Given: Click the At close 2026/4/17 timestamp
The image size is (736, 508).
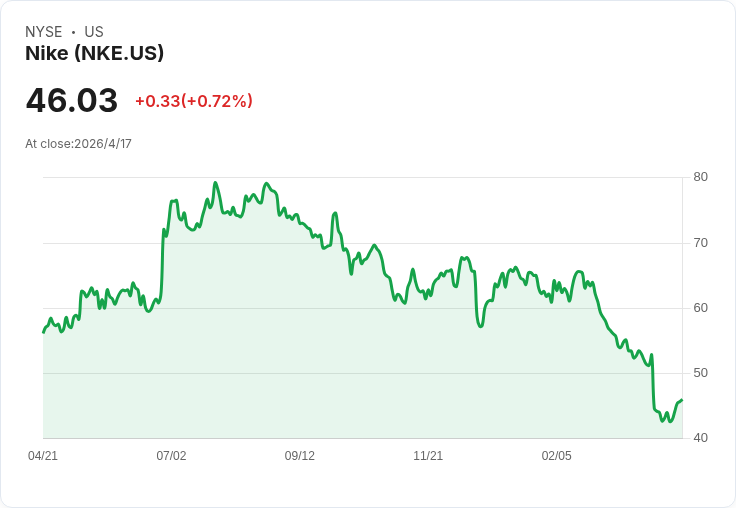Looking at the screenshot, I should [78, 144].
